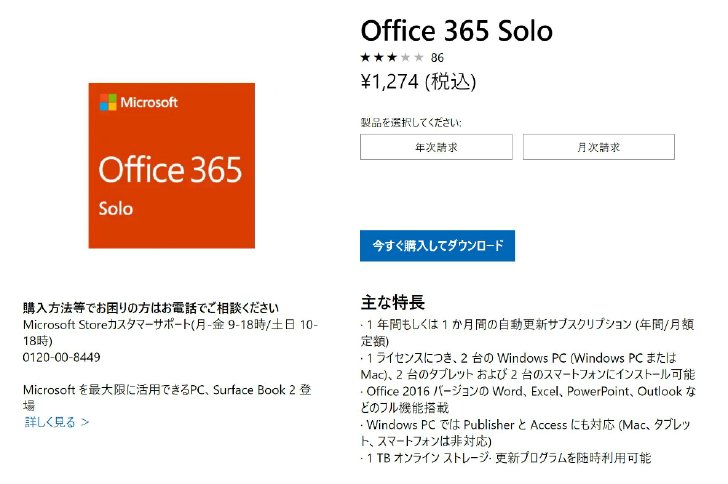This screenshot has width=728, height=484.
Task: Click the third rating star
Action: pos(392,58)
